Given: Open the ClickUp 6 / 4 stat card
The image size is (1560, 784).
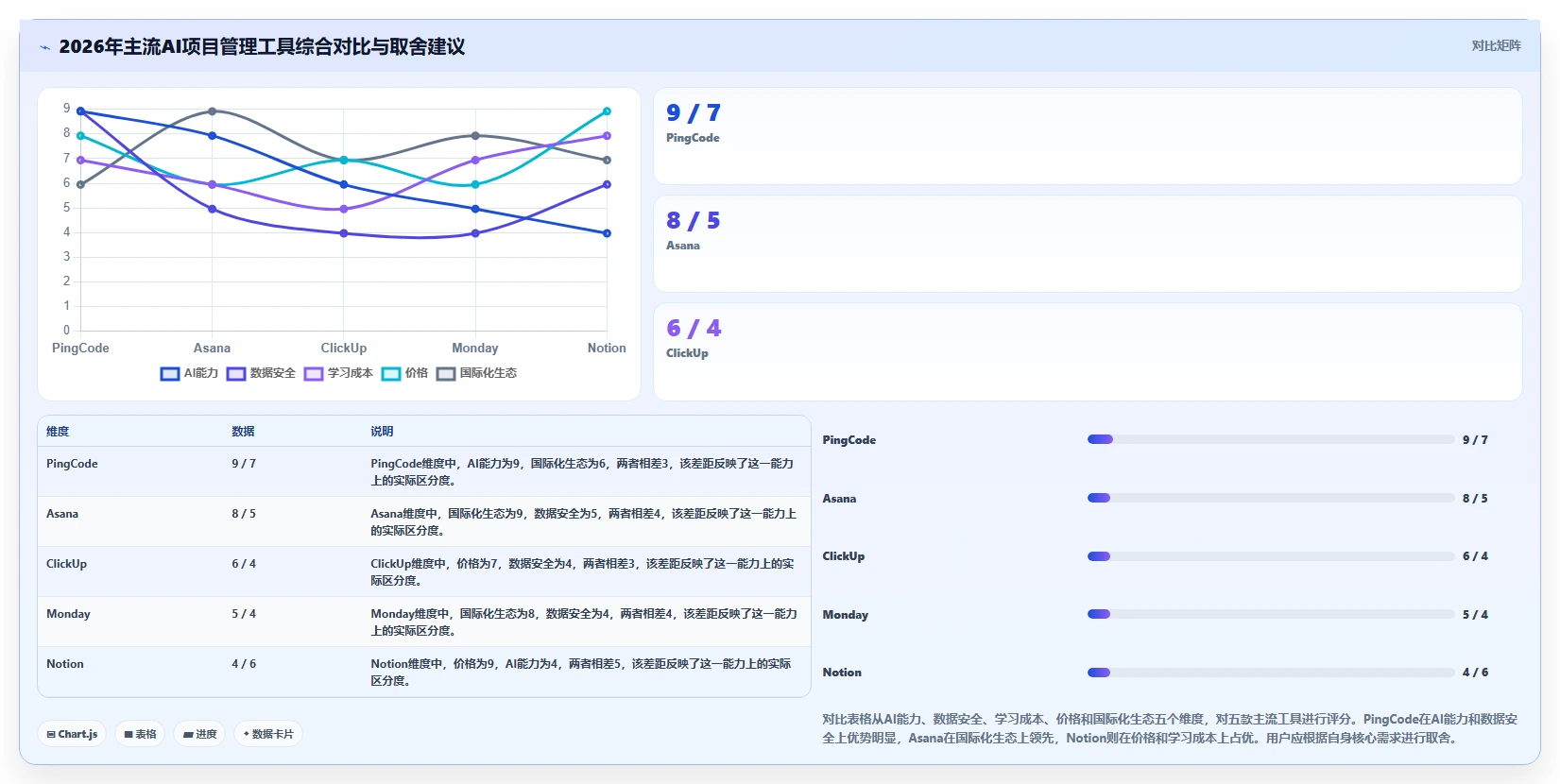Looking at the screenshot, I should (1088, 351).
